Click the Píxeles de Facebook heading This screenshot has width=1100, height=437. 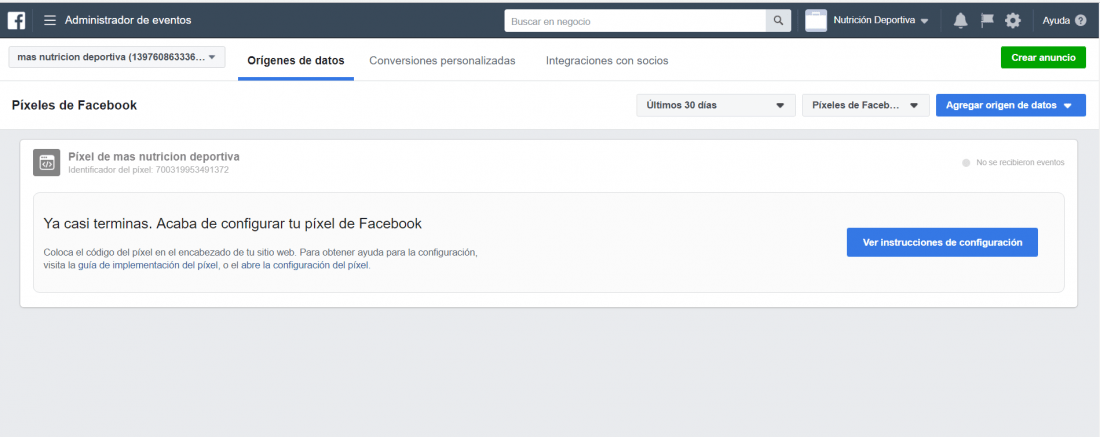[x=74, y=105]
